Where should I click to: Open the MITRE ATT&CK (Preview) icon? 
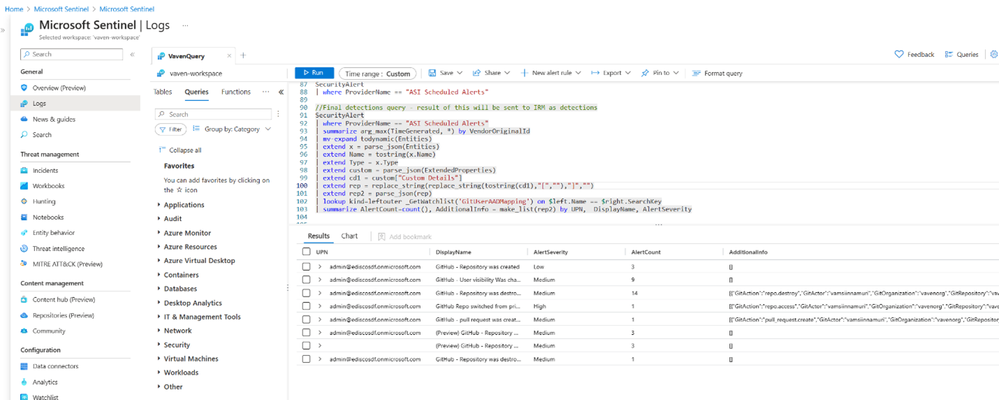pos(24,264)
